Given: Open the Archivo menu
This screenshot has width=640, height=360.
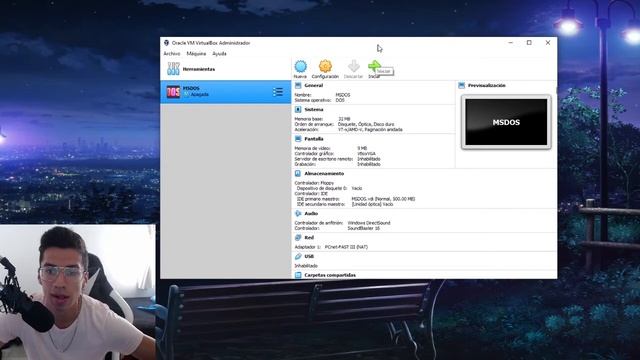Looking at the screenshot, I should click(x=172, y=53).
